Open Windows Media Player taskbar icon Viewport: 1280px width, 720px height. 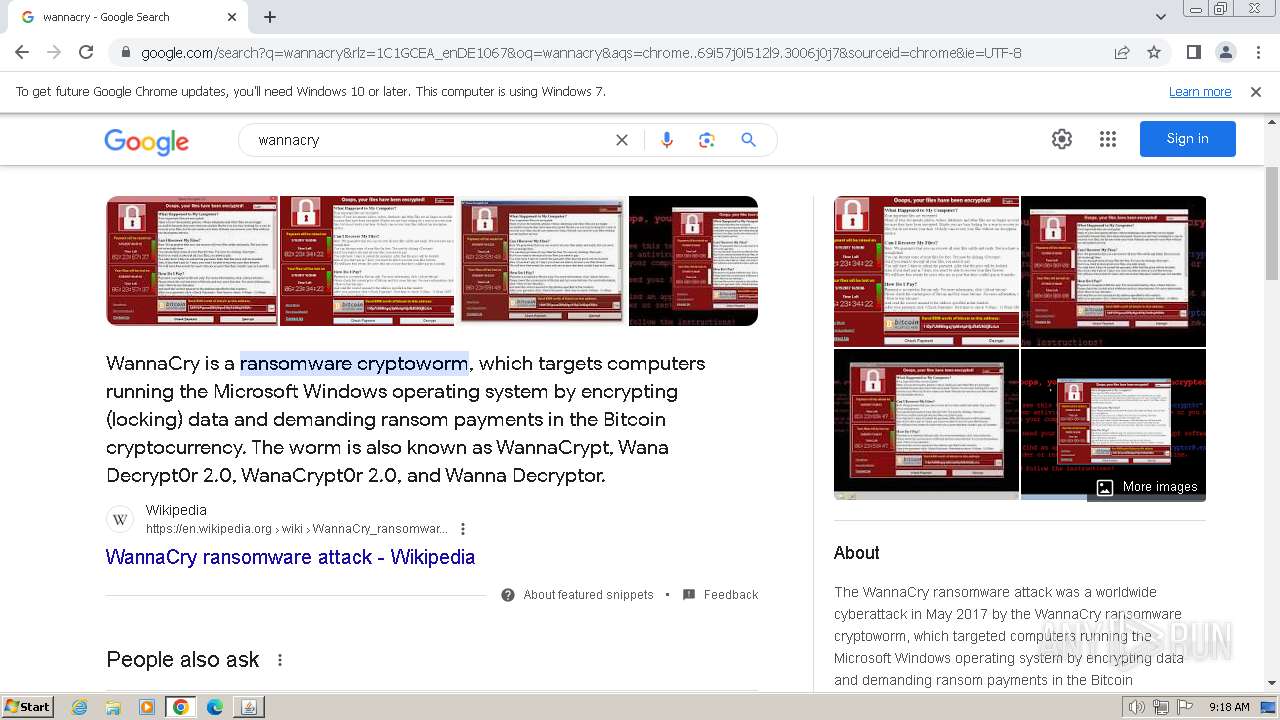click(147, 707)
